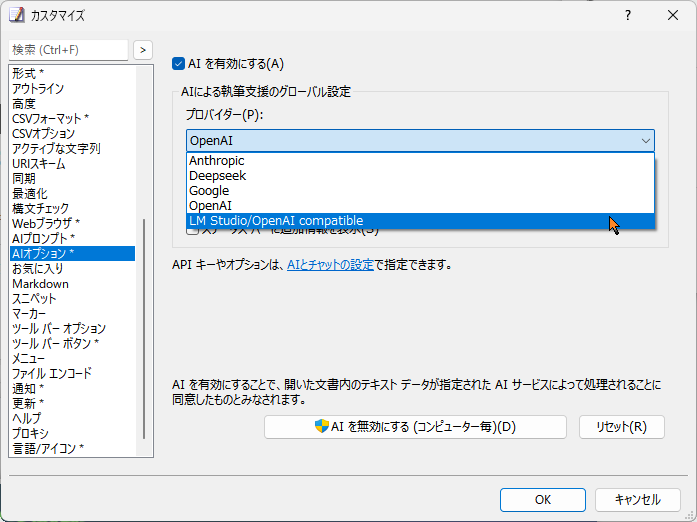Pick OpenAI in the provider list
697x522 pixels.
pos(420,206)
